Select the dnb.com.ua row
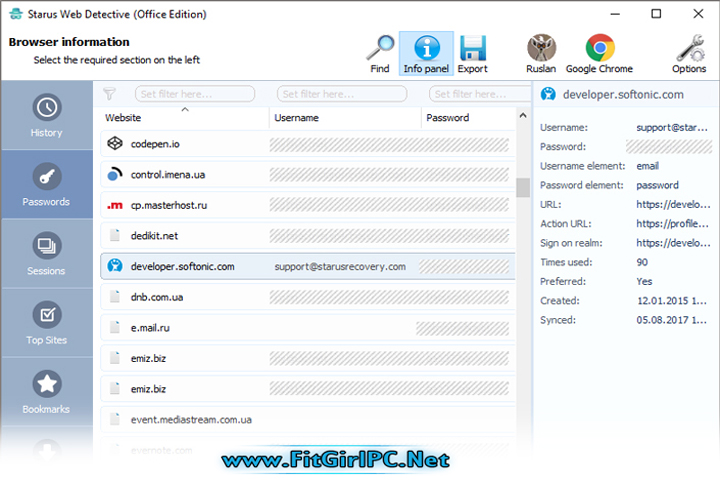Screen dimensions: 720x480 308,297
